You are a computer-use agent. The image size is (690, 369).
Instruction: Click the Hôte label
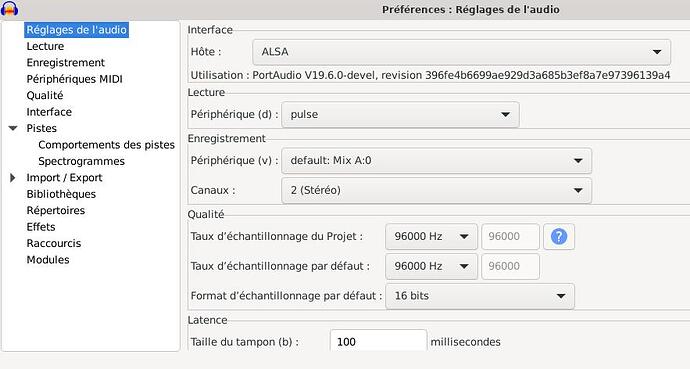click(x=206, y=52)
